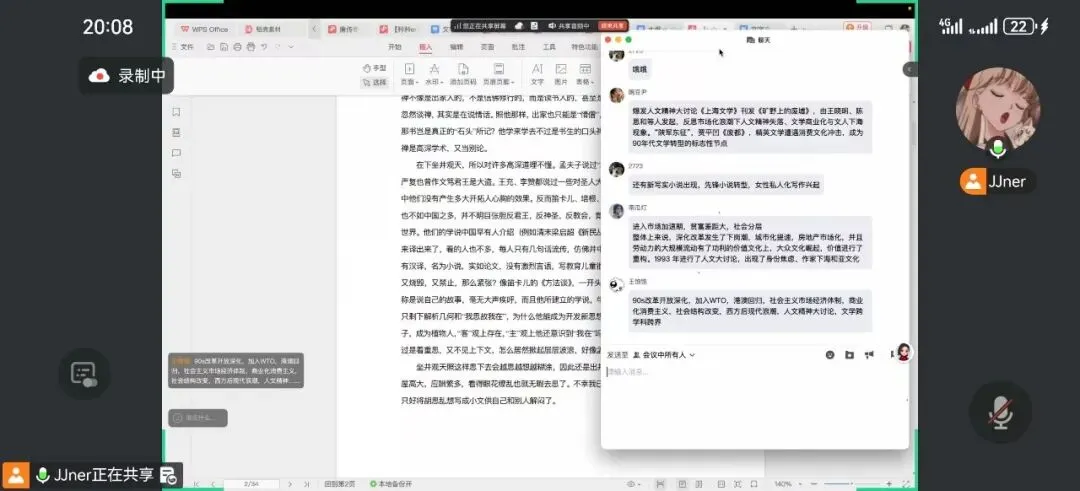Open the eye-protection view dropdown in status bar

coord(632,484)
